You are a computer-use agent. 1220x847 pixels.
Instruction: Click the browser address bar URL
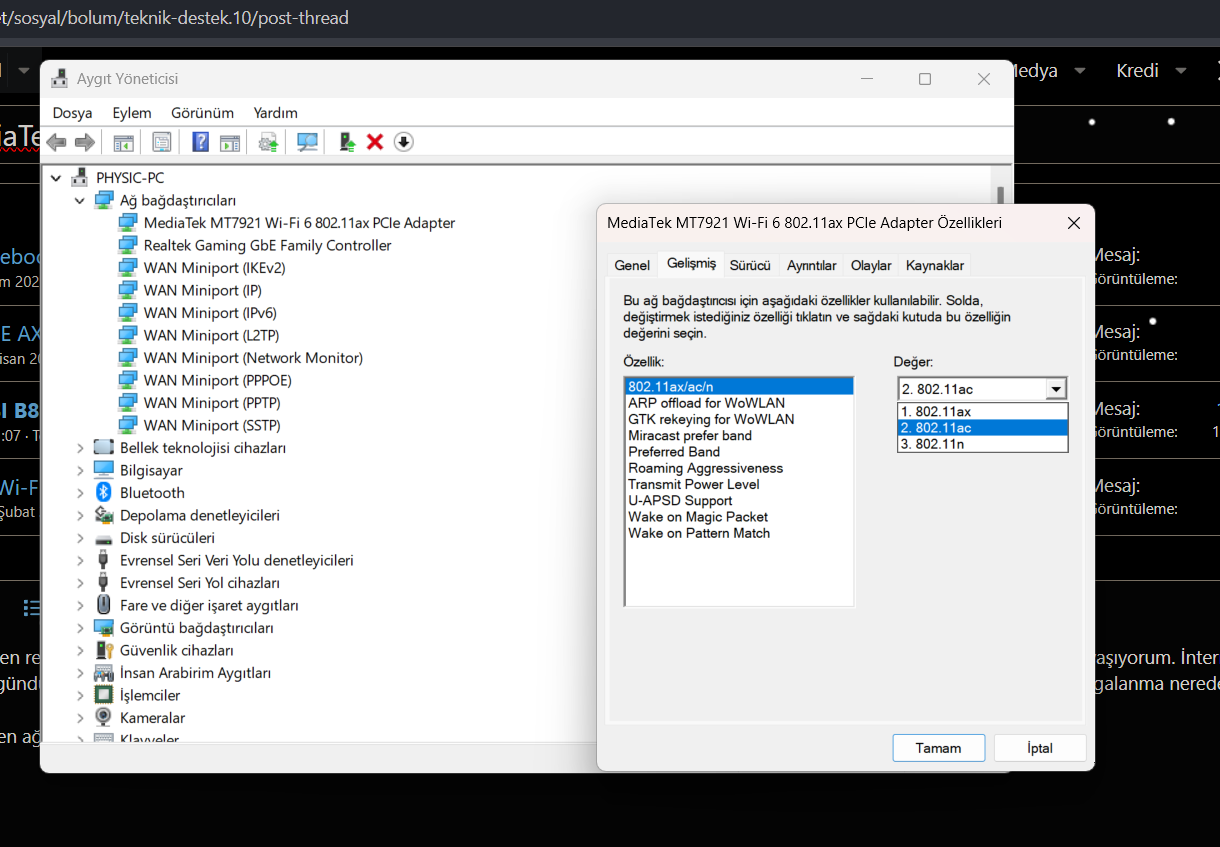[175, 18]
